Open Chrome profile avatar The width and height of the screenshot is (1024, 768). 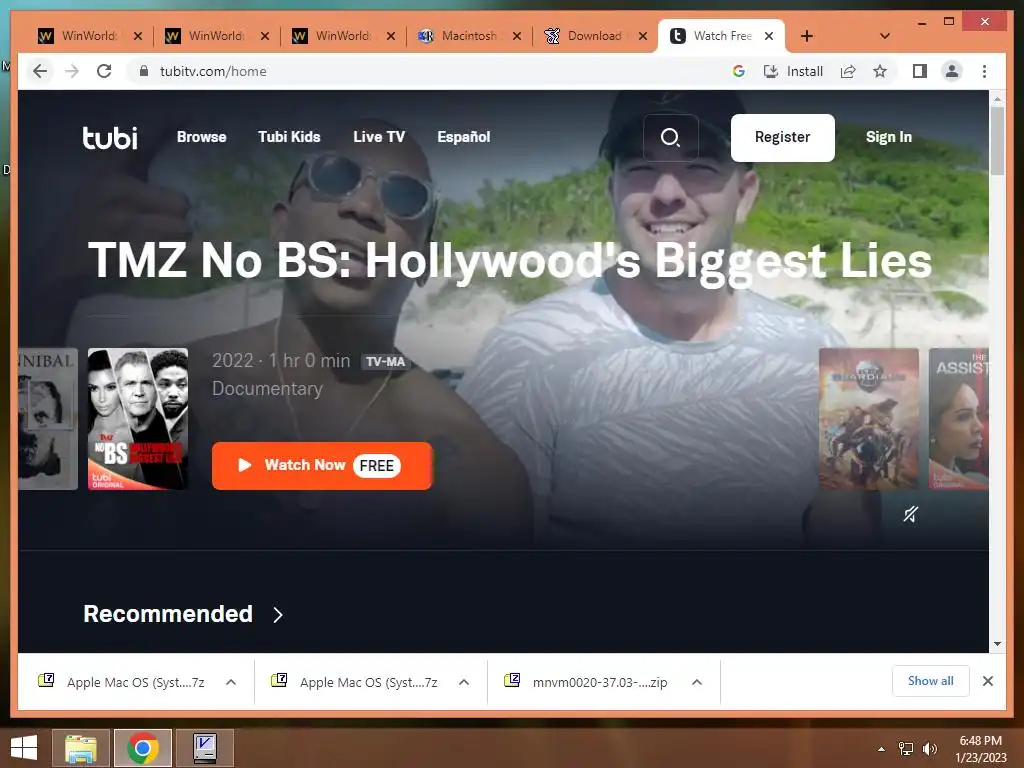[952, 71]
